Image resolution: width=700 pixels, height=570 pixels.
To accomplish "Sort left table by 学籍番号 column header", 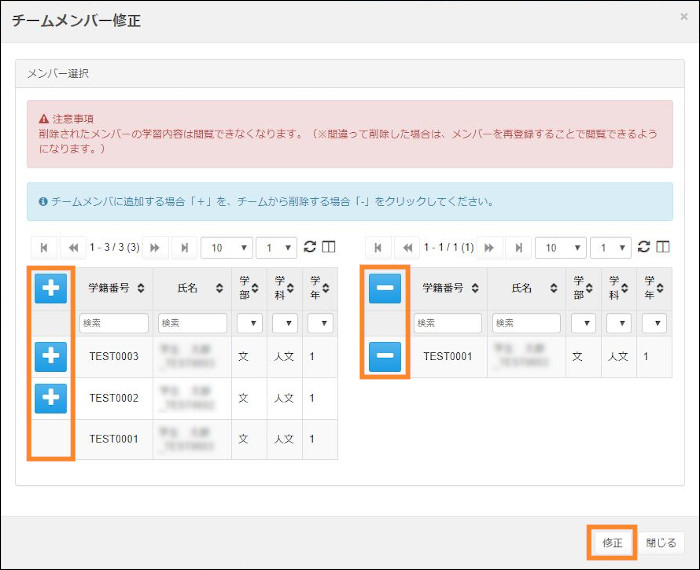I will [x=114, y=288].
